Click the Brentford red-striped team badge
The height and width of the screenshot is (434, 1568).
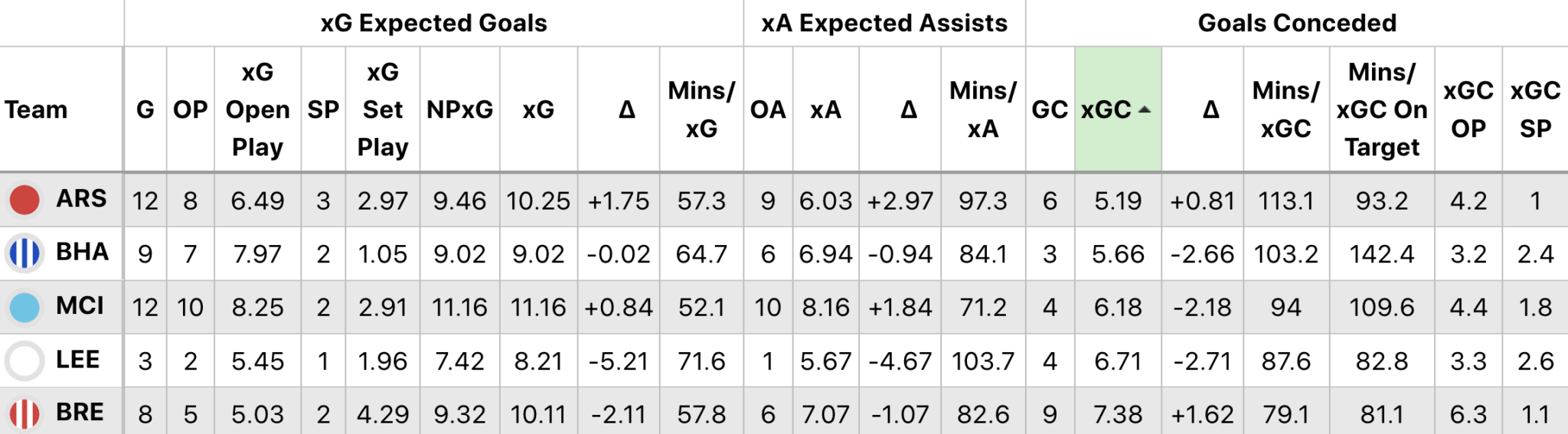[24, 413]
